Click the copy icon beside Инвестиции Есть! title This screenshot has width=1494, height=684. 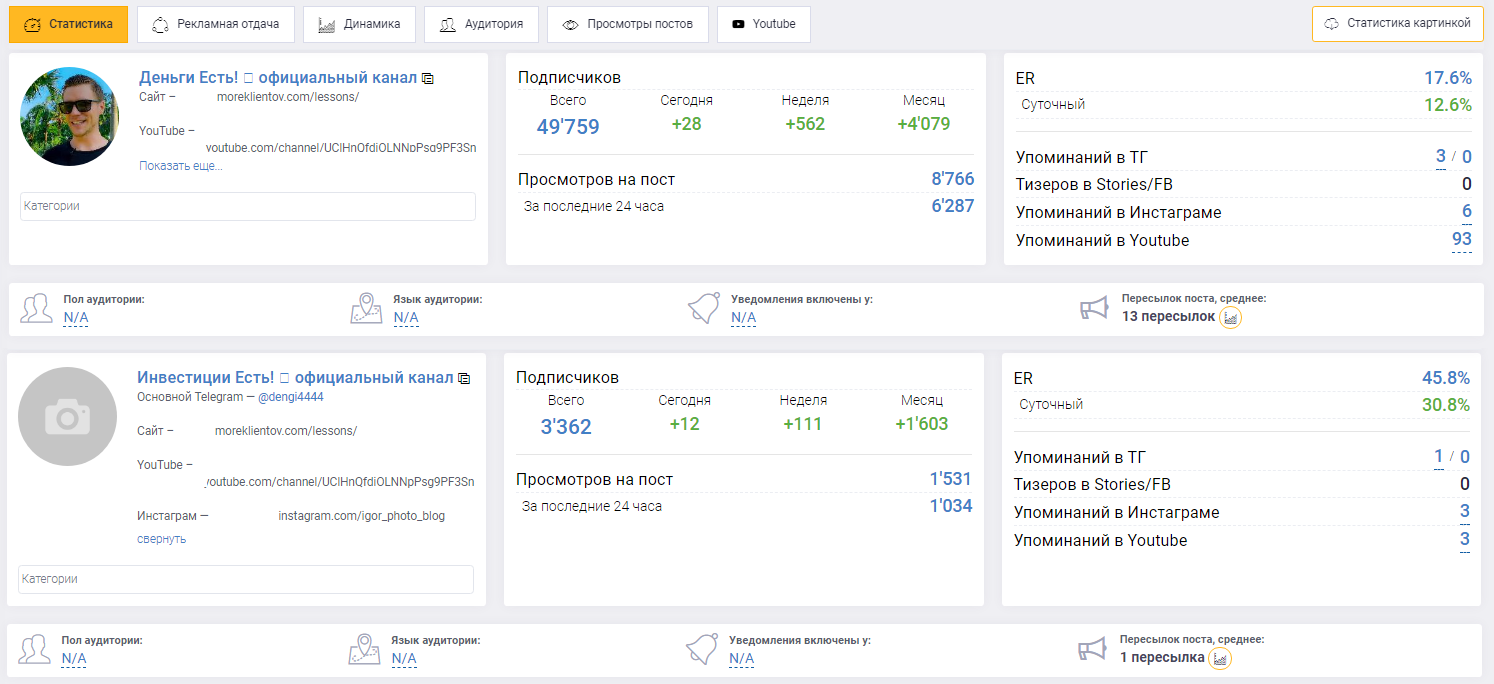pos(464,378)
